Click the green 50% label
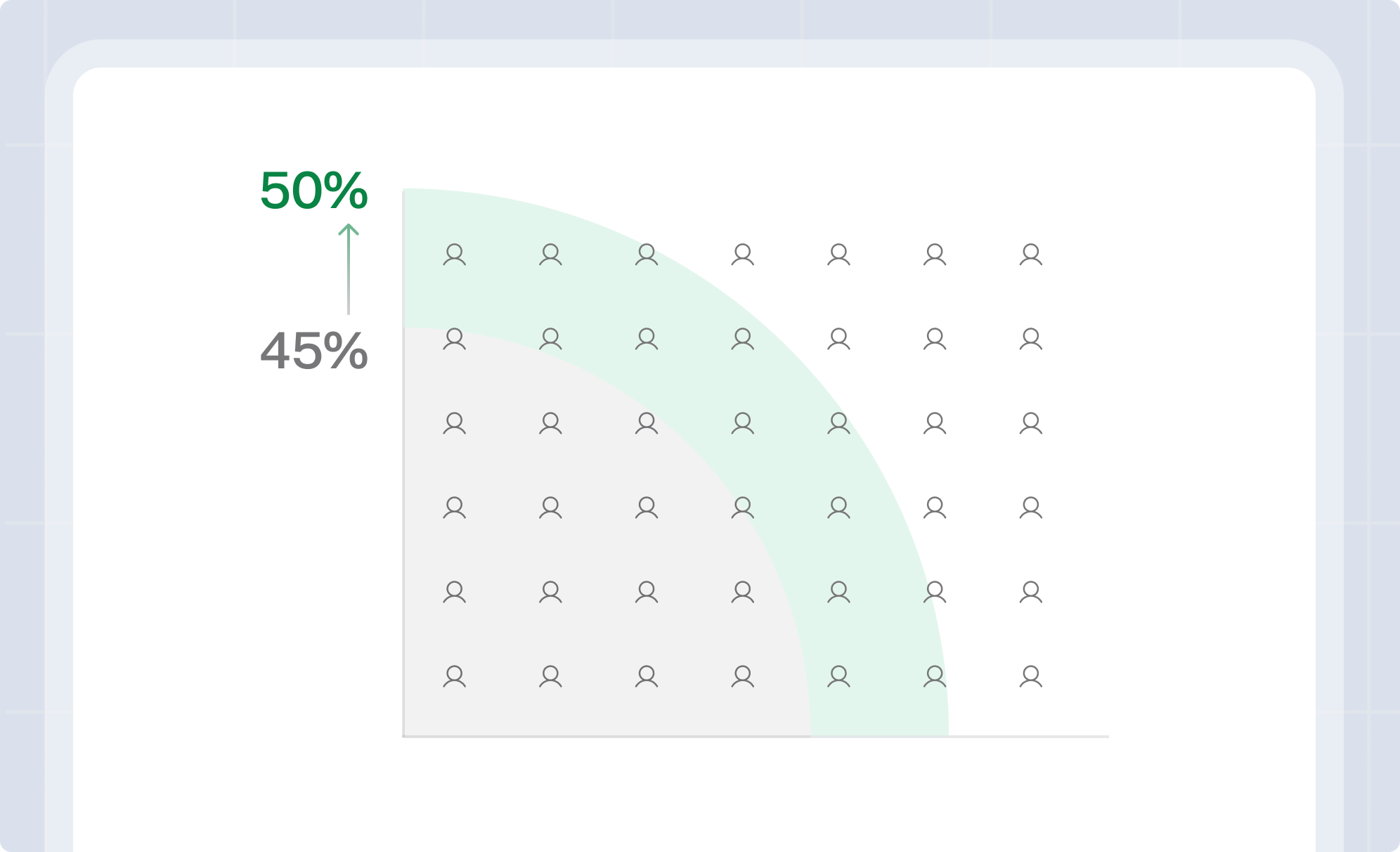The width and height of the screenshot is (1400, 852). pos(313,191)
